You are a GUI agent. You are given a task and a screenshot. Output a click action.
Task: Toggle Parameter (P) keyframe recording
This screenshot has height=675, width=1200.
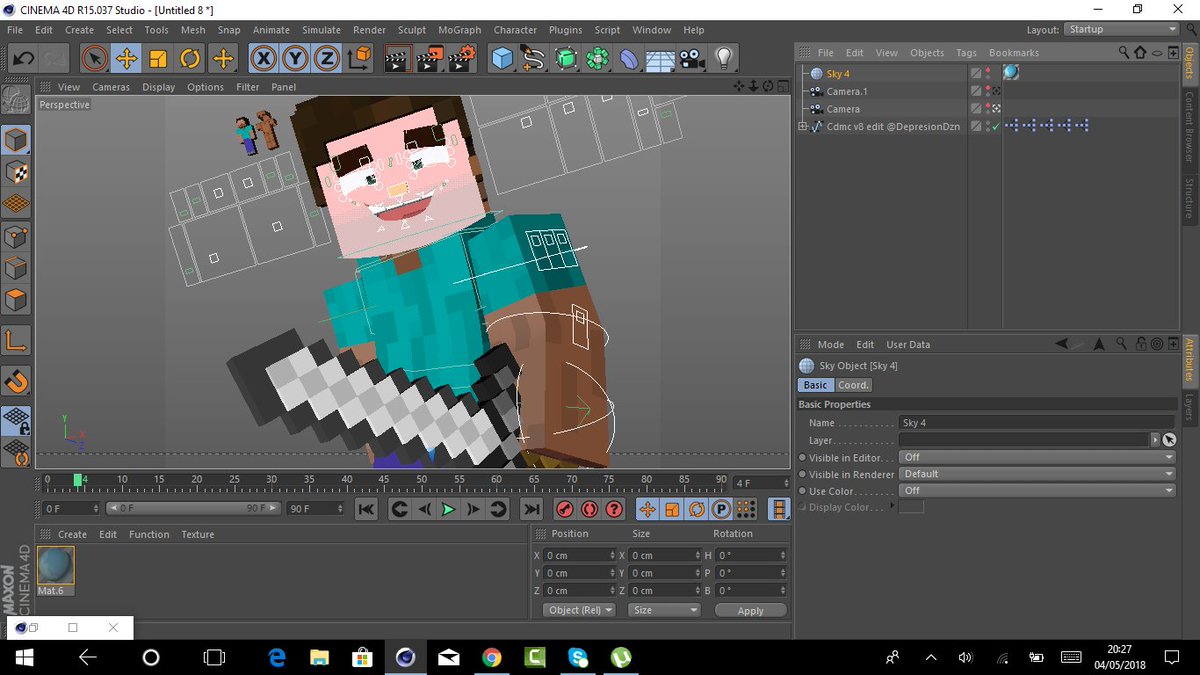721,510
